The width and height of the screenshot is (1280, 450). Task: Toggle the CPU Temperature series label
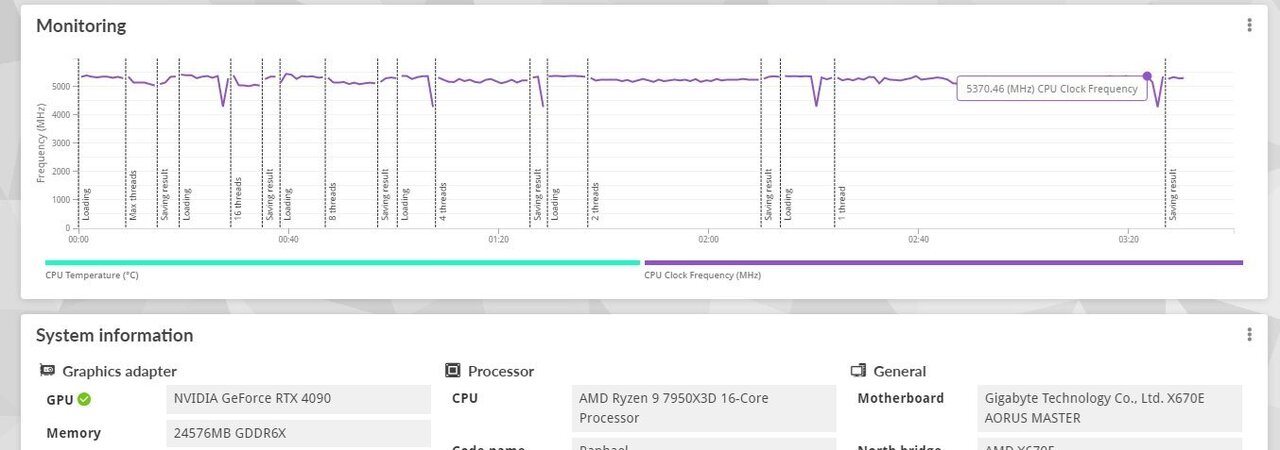click(92, 275)
